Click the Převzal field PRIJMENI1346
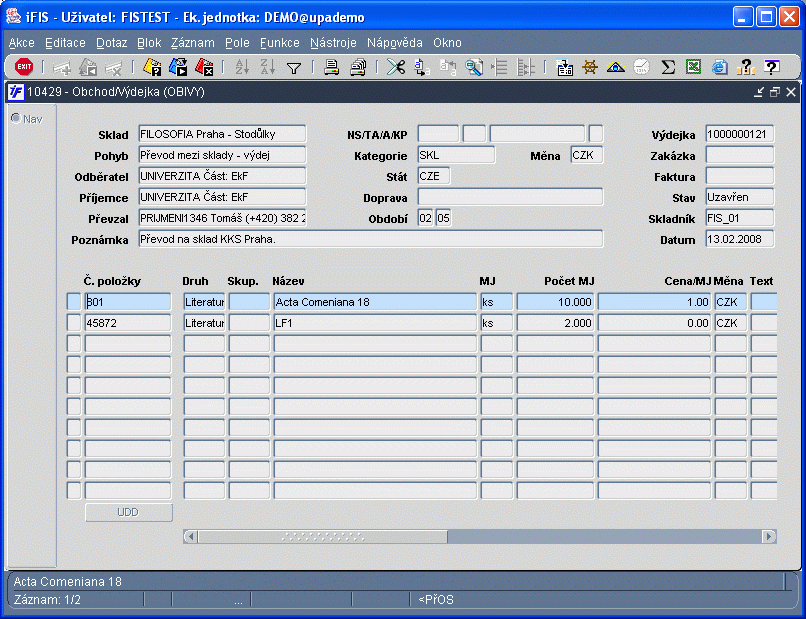This screenshot has width=806, height=619. point(222,219)
